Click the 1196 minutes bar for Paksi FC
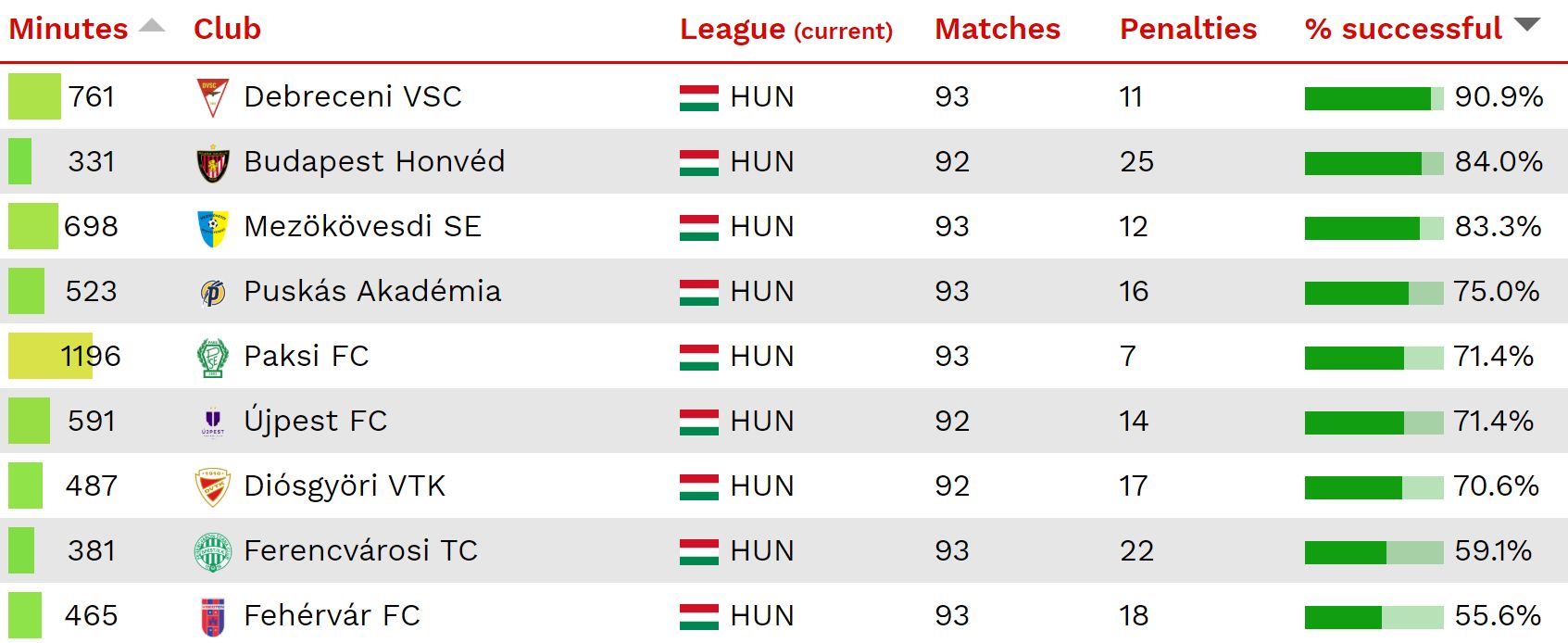The width and height of the screenshot is (1568, 643). pos(51,356)
